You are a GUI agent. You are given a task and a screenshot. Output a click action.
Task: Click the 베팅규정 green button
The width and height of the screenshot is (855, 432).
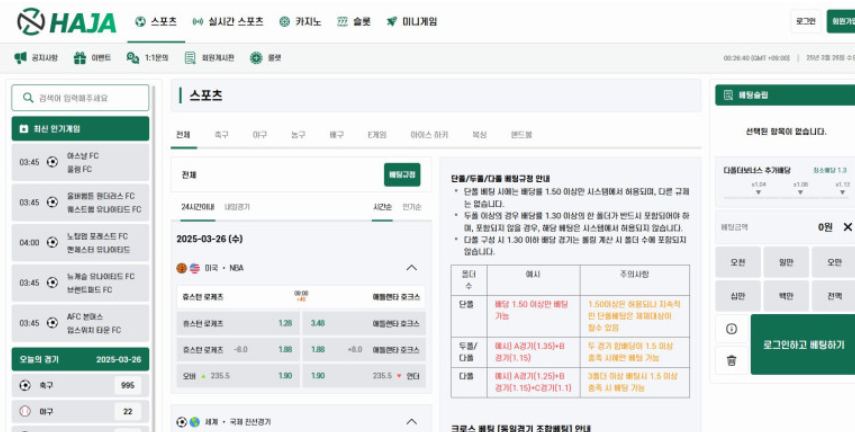coord(402,175)
